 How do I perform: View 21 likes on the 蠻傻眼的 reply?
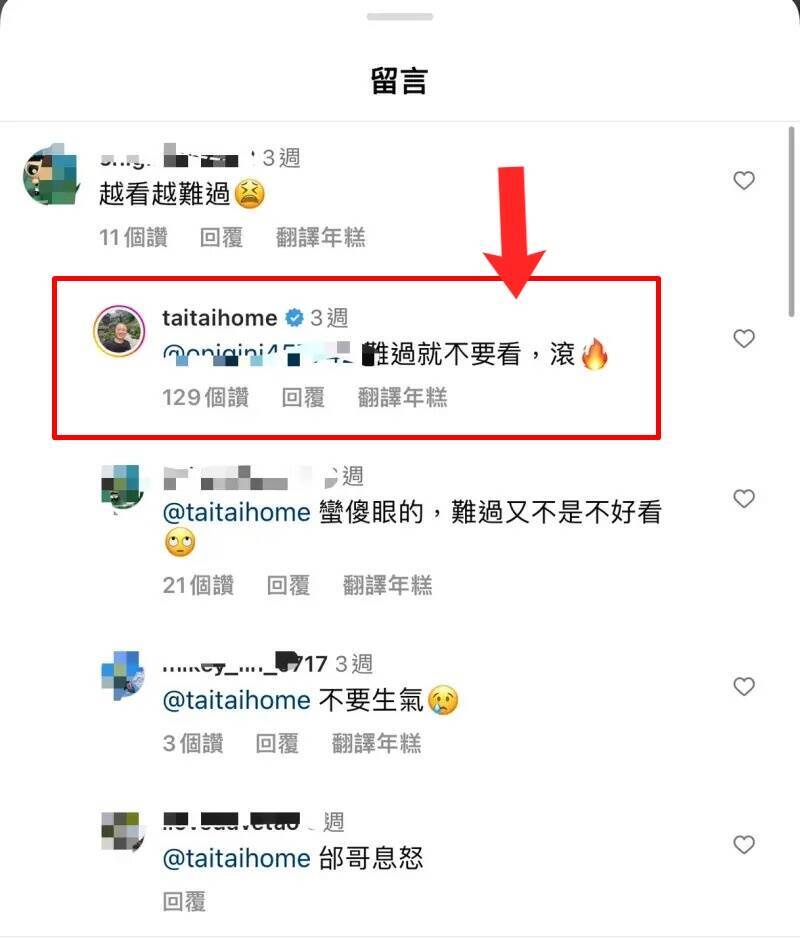coord(198,586)
